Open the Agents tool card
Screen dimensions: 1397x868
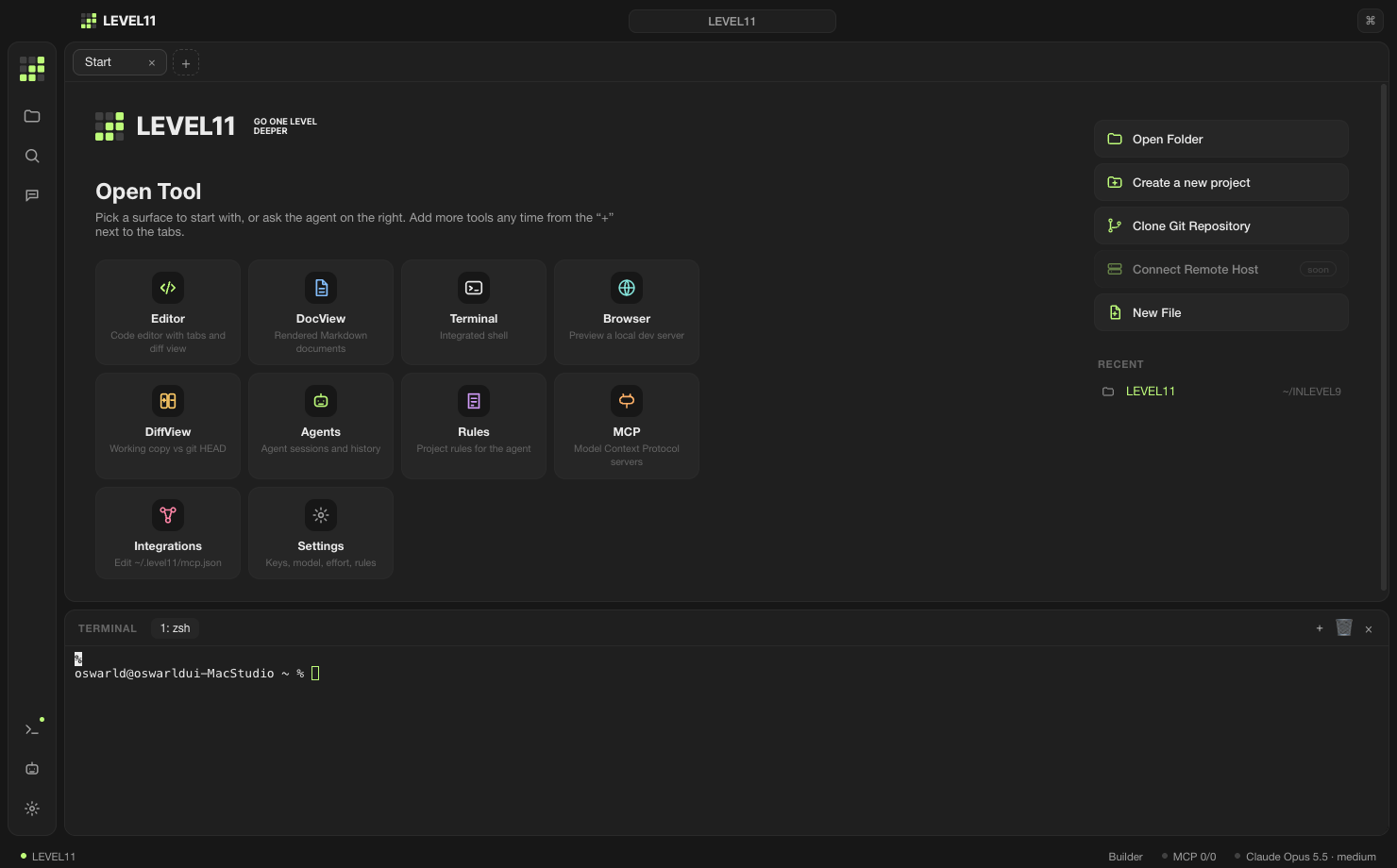click(x=321, y=426)
